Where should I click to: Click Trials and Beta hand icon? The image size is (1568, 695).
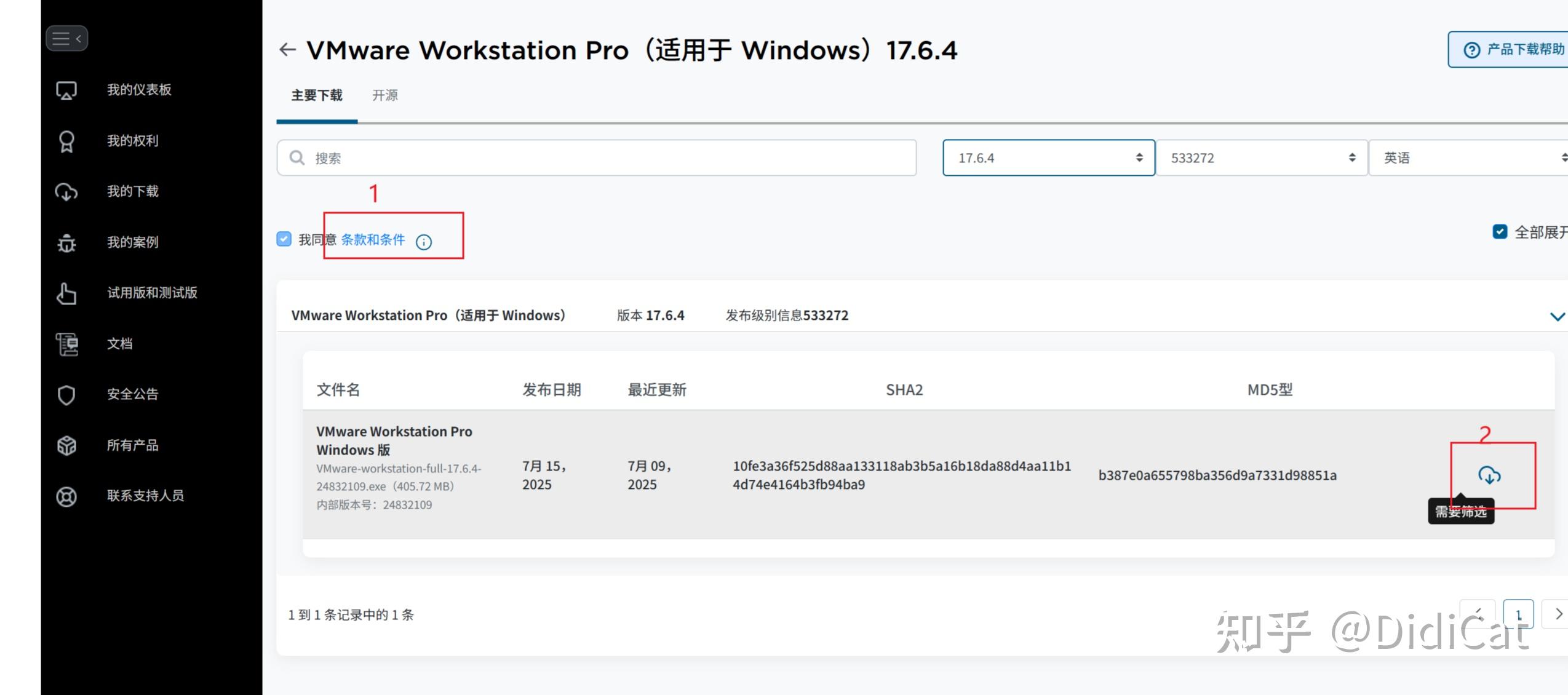(x=66, y=293)
